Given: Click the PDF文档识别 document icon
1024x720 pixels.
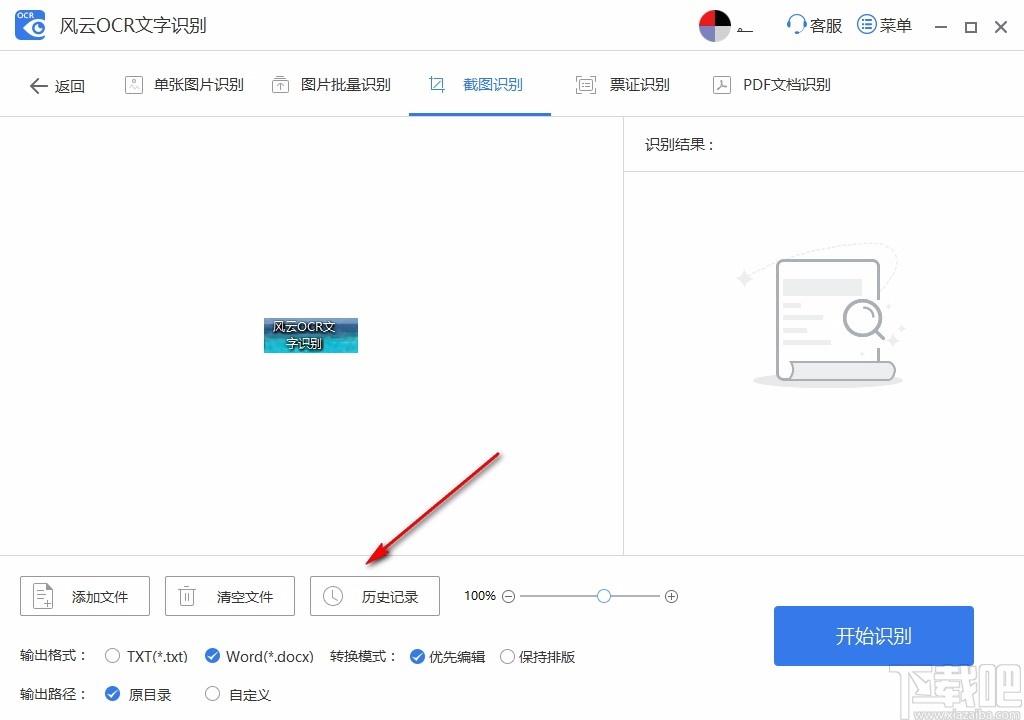Looking at the screenshot, I should (x=722, y=85).
